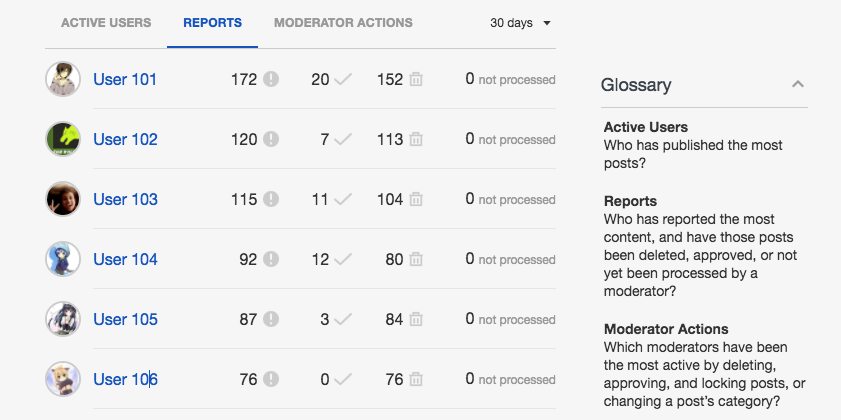Click User 102's avatar thumbnail

[x=63, y=139]
